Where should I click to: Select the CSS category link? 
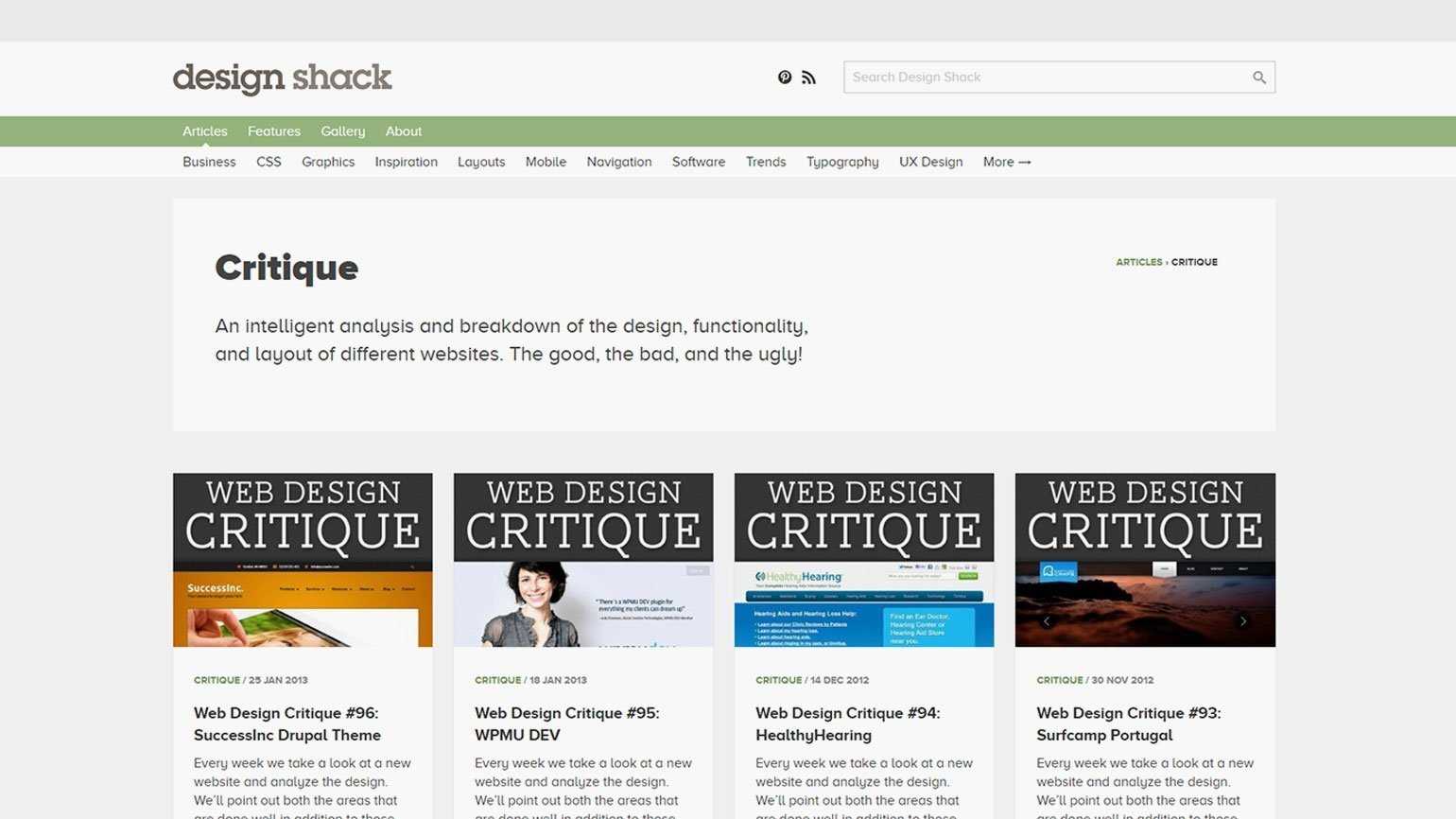(x=269, y=162)
